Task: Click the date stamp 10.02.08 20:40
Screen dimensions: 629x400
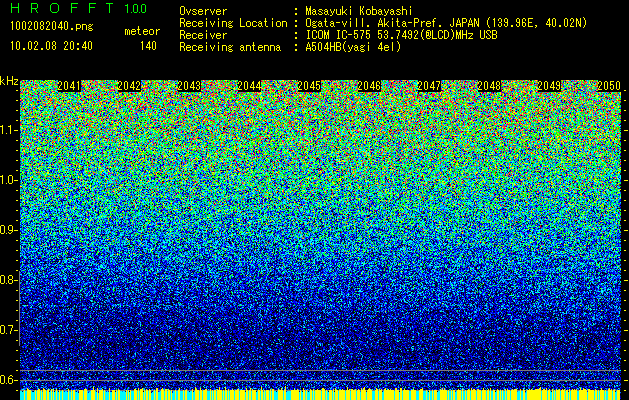Action: (x=51, y=46)
